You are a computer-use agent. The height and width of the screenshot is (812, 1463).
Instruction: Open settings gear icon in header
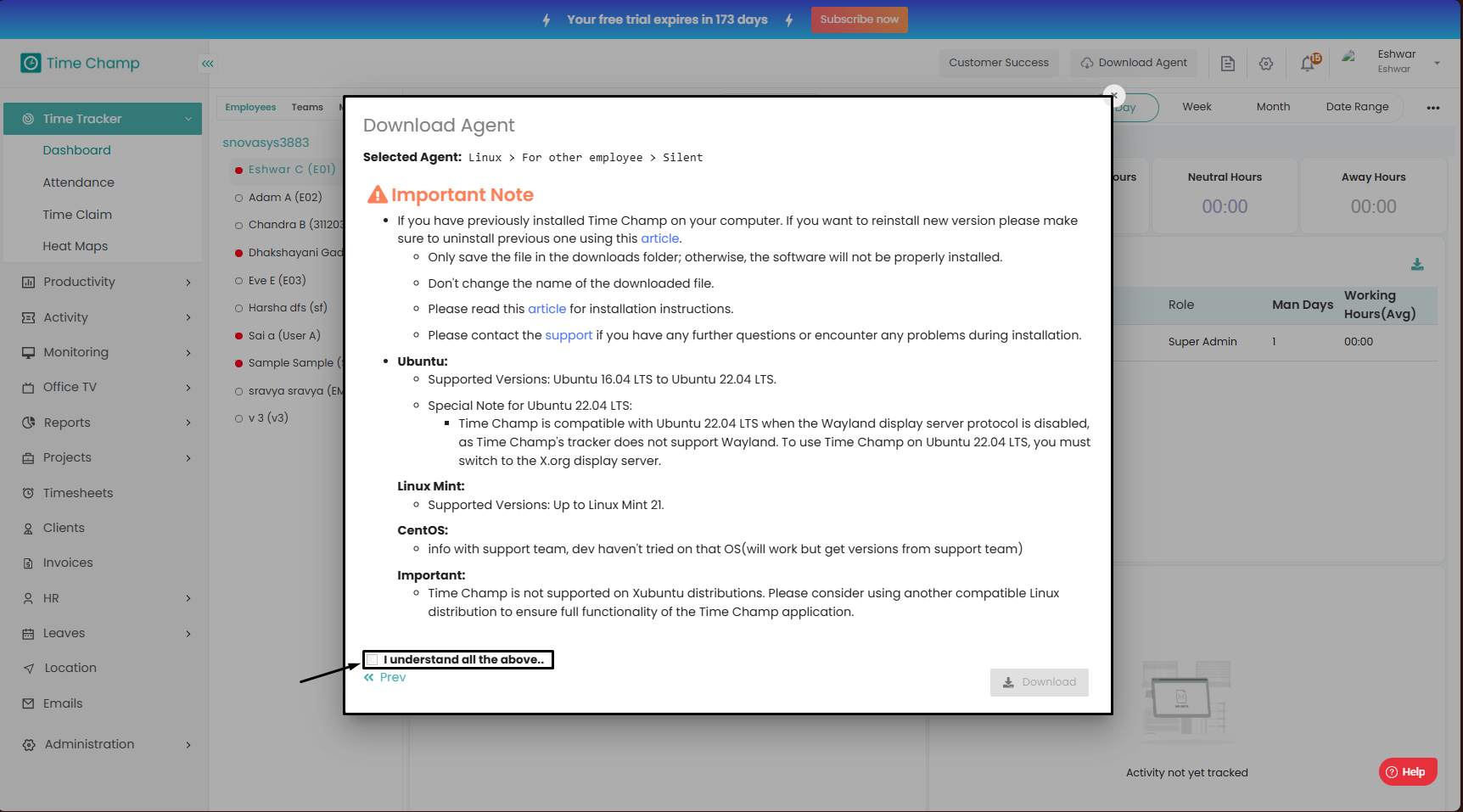tap(1266, 64)
